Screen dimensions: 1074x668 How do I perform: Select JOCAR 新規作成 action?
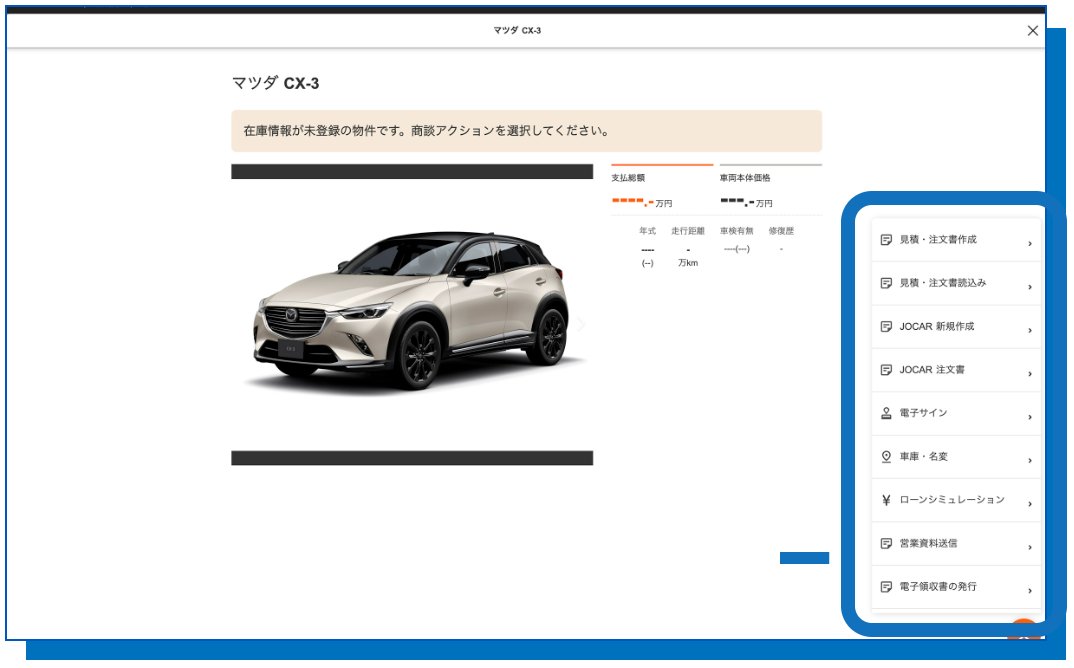click(x=956, y=327)
